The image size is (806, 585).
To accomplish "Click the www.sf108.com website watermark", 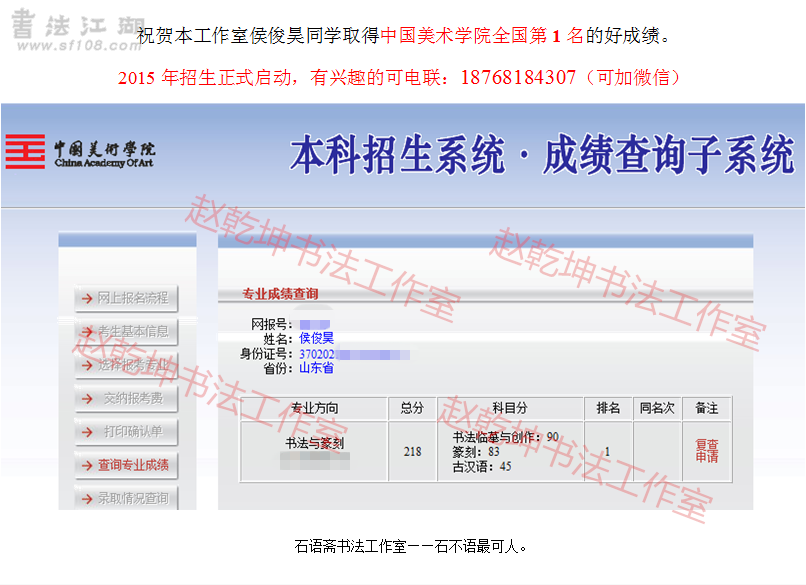I will pos(79,46).
